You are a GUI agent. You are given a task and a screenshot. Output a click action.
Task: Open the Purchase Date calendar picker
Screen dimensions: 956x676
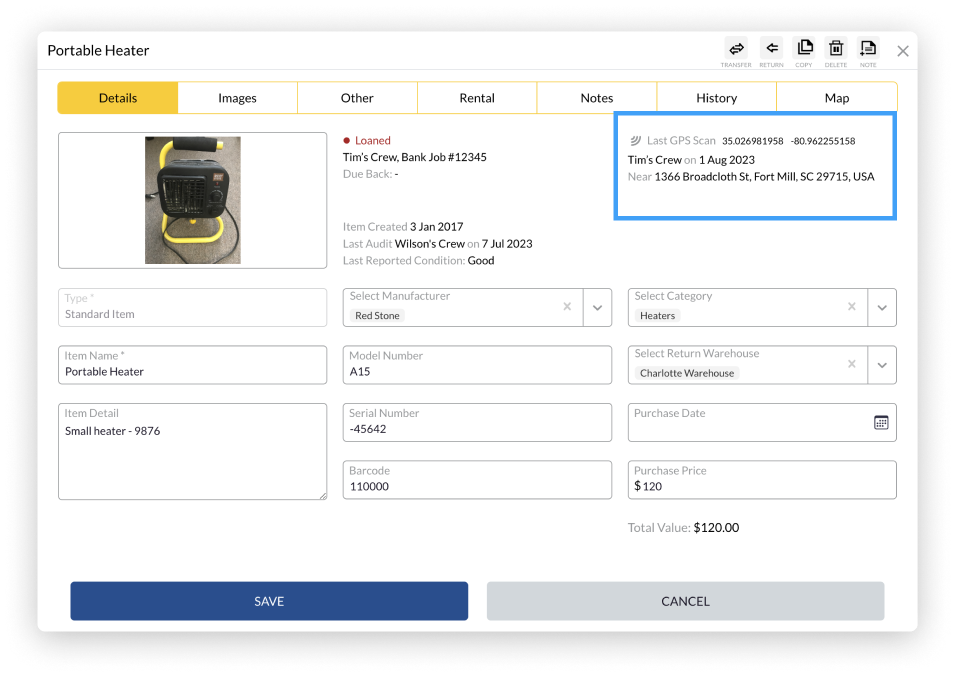click(881, 423)
